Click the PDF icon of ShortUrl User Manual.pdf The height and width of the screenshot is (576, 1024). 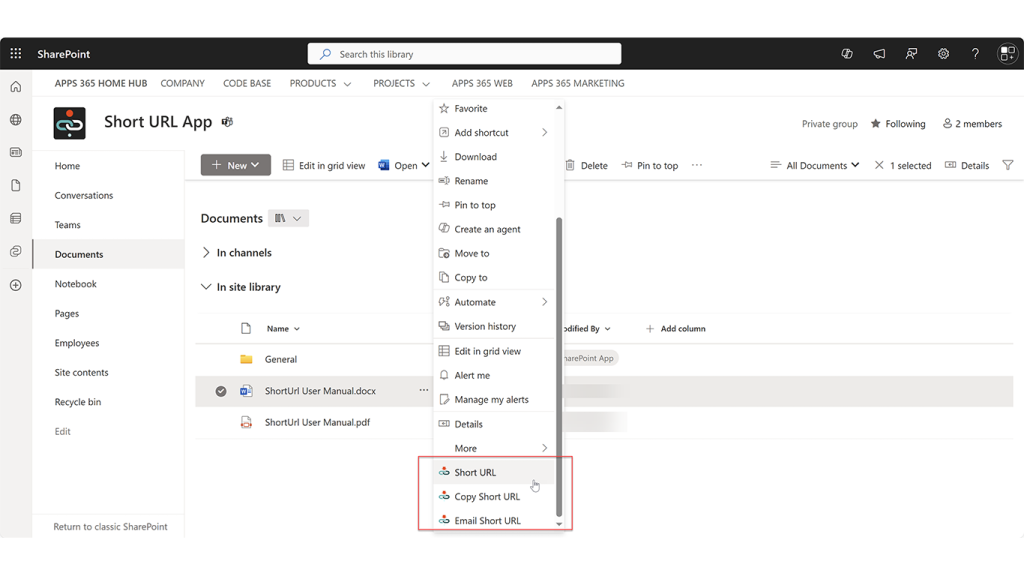coord(246,423)
